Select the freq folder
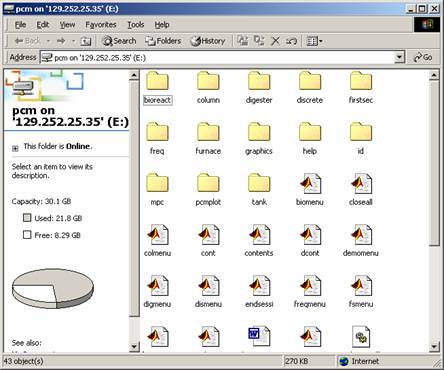444x370 pixels. [157, 138]
